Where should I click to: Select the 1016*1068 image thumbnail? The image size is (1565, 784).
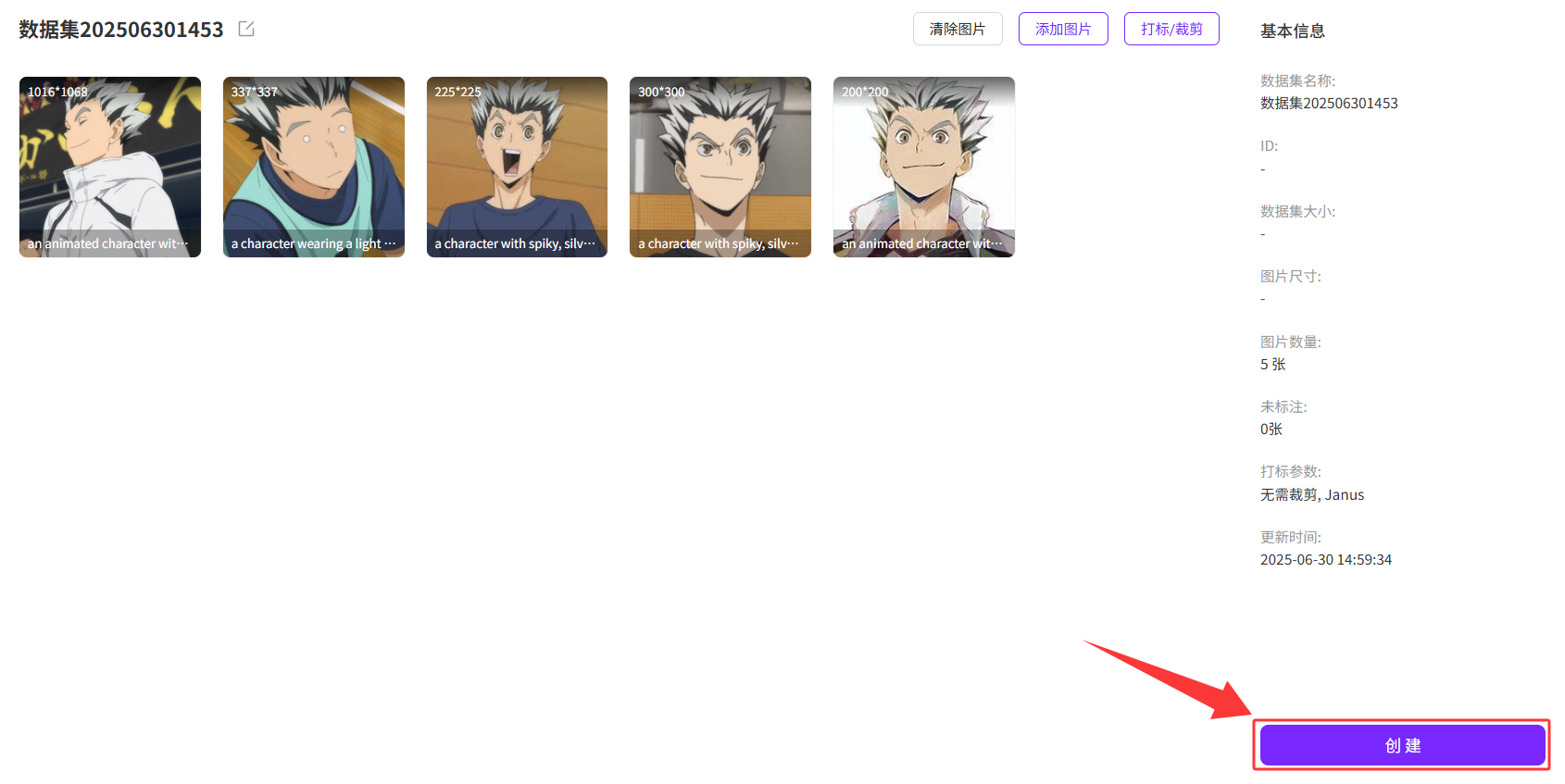click(x=110, y=167)
